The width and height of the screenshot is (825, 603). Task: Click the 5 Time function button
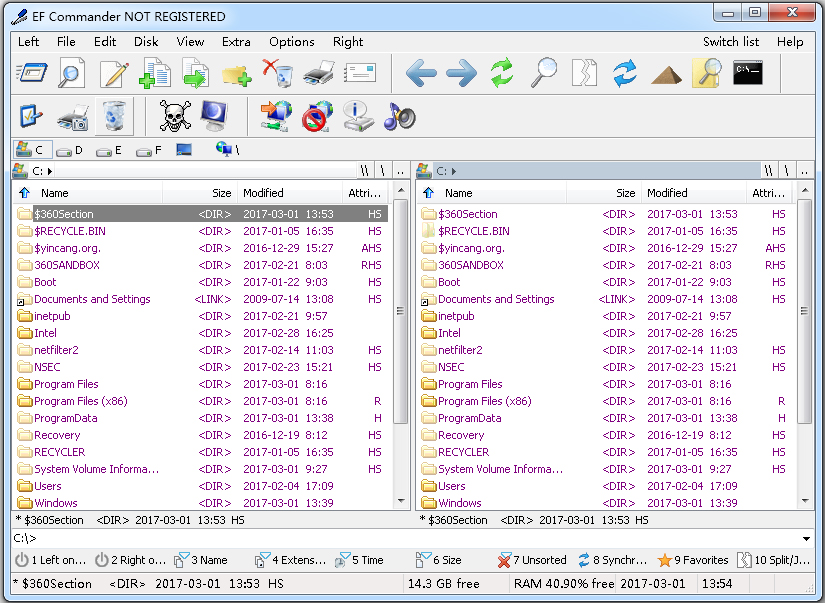pos(359,560)
